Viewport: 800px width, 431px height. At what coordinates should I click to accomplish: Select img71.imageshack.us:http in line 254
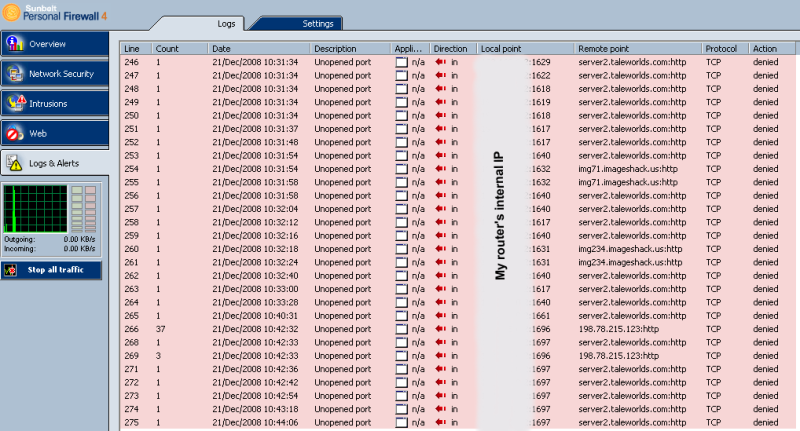tap(628, 169)
